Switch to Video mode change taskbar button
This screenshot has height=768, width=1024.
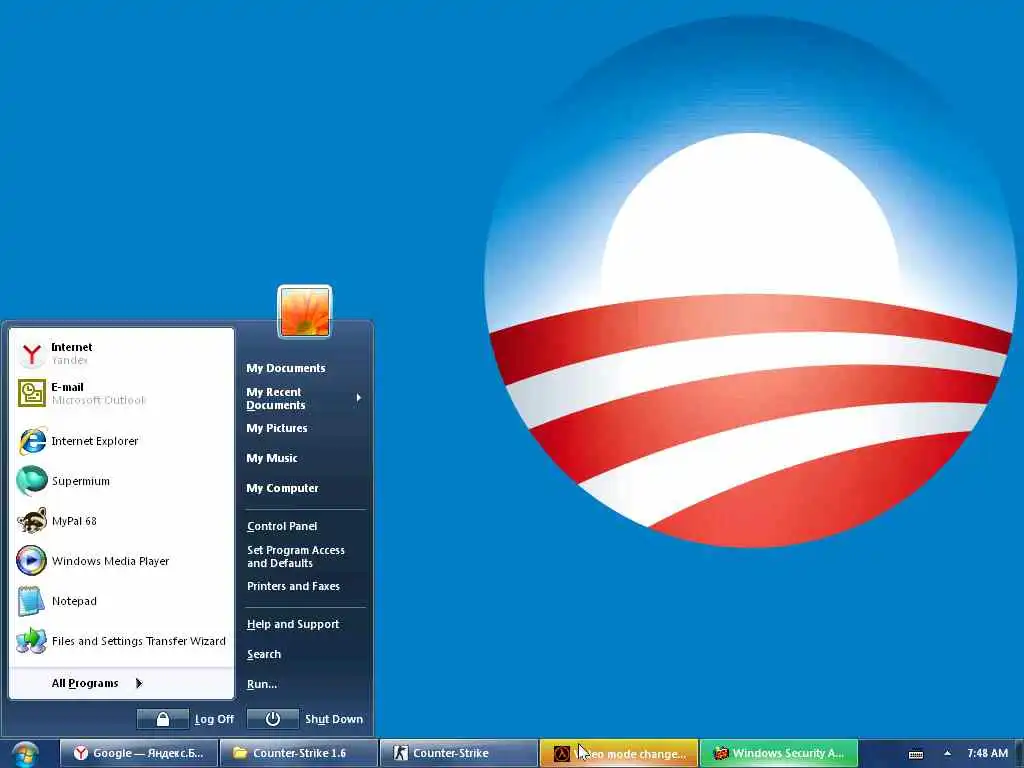(x=619, y=753)
